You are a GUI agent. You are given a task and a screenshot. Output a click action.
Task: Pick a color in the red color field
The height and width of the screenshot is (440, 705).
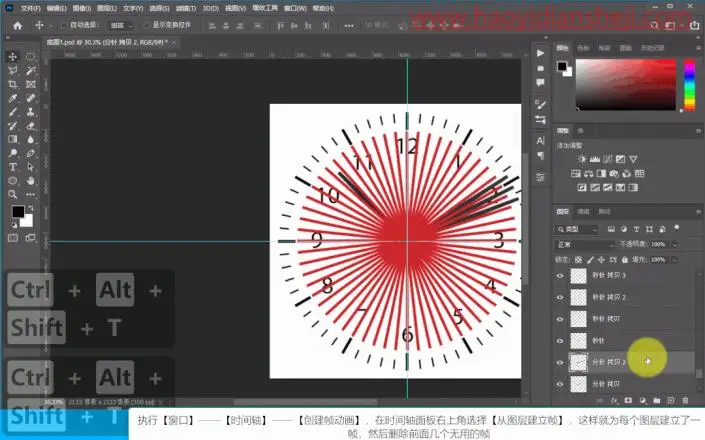click(625, 84)
